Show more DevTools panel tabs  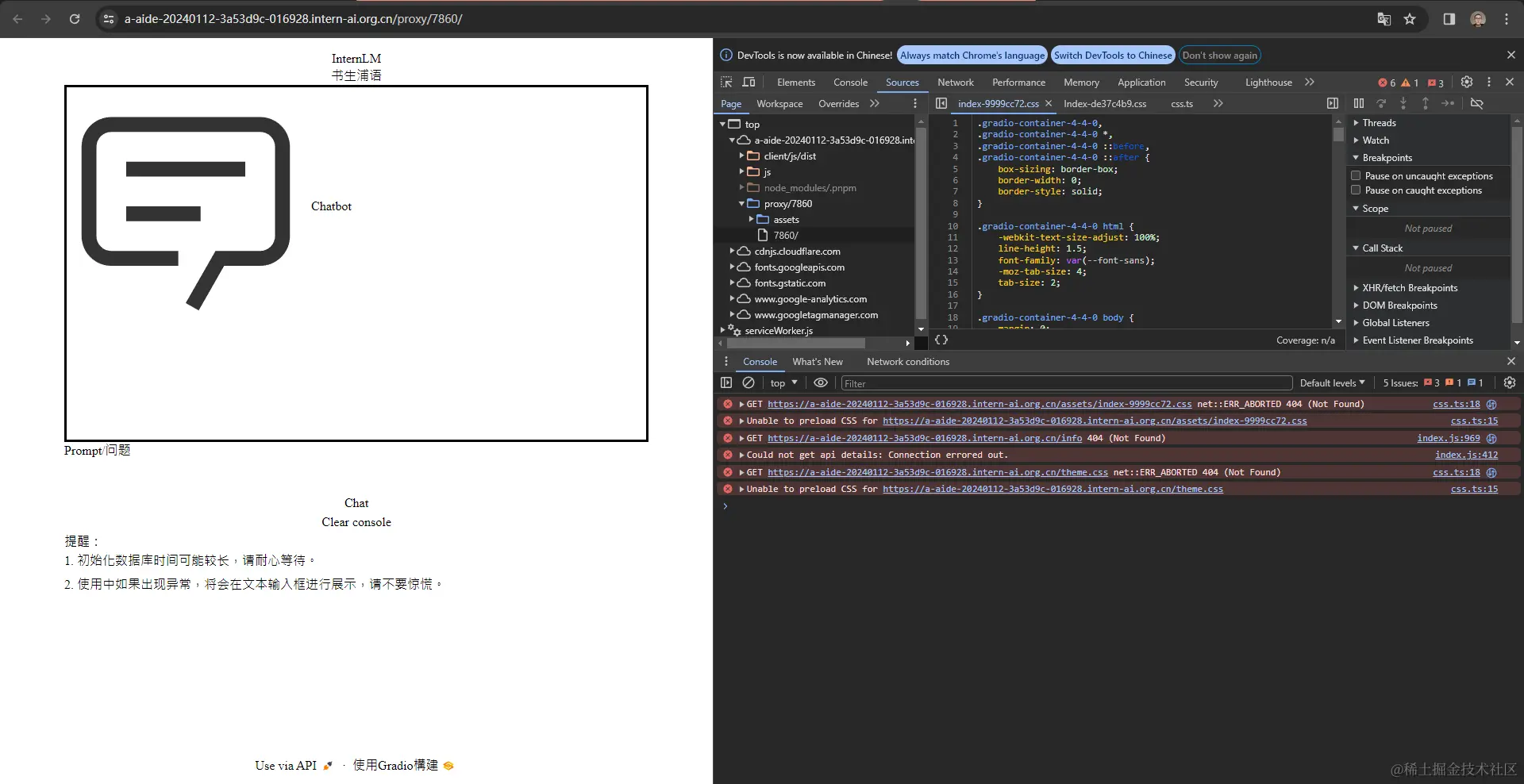tap(1310, 82)
